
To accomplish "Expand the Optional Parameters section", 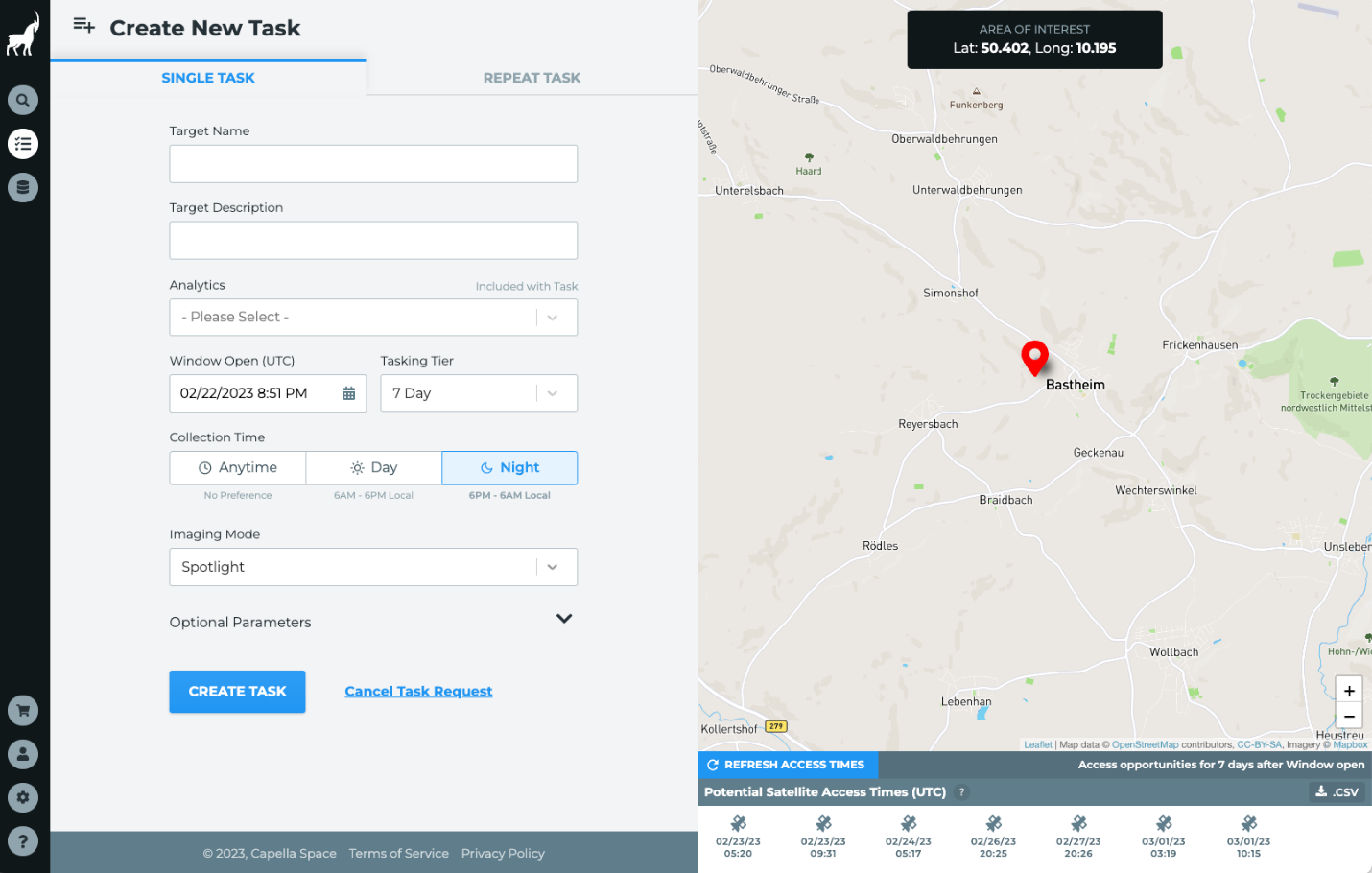I will click(x=563, y=620).
